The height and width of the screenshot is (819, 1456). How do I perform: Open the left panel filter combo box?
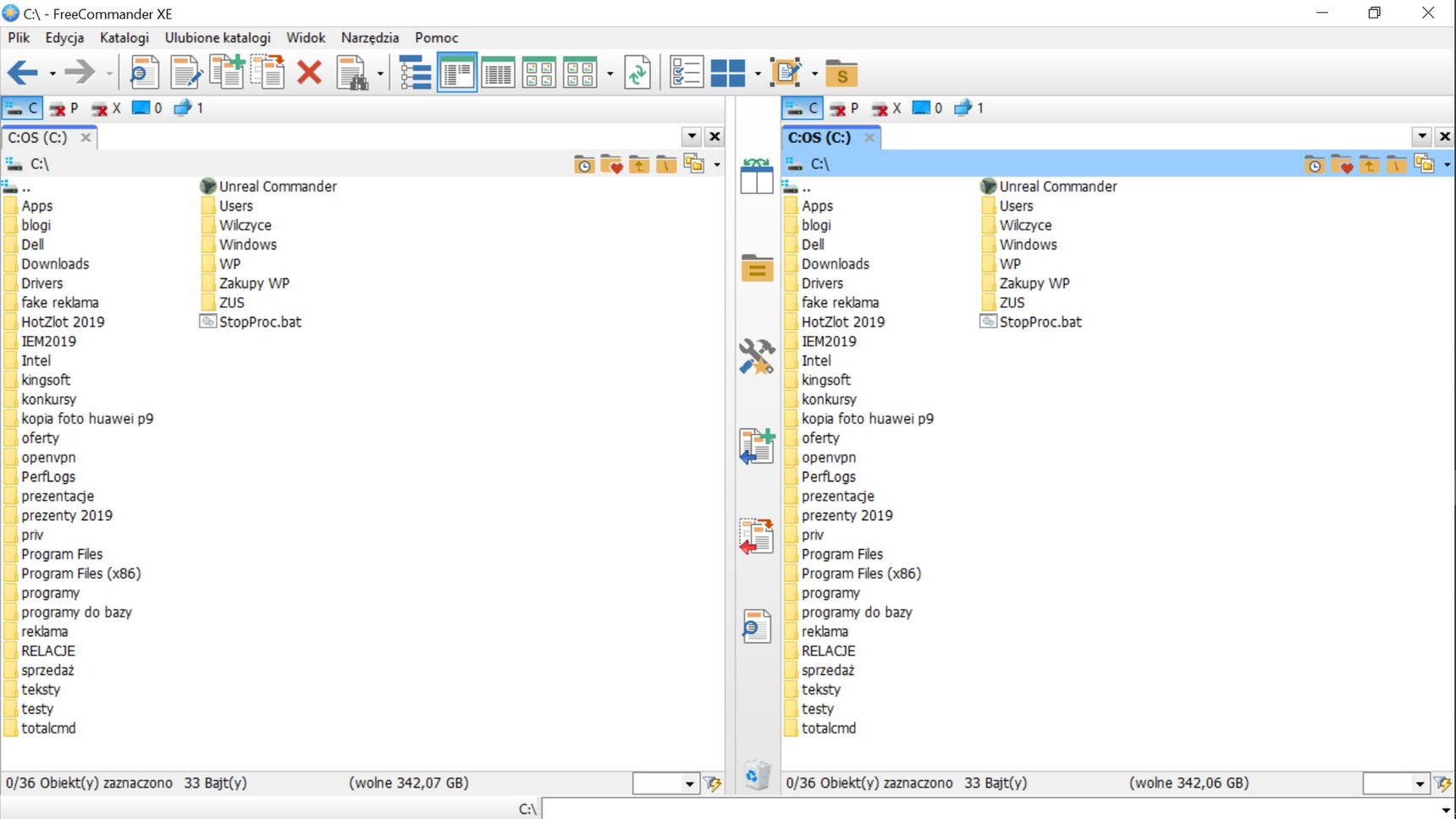coord(666,783)
